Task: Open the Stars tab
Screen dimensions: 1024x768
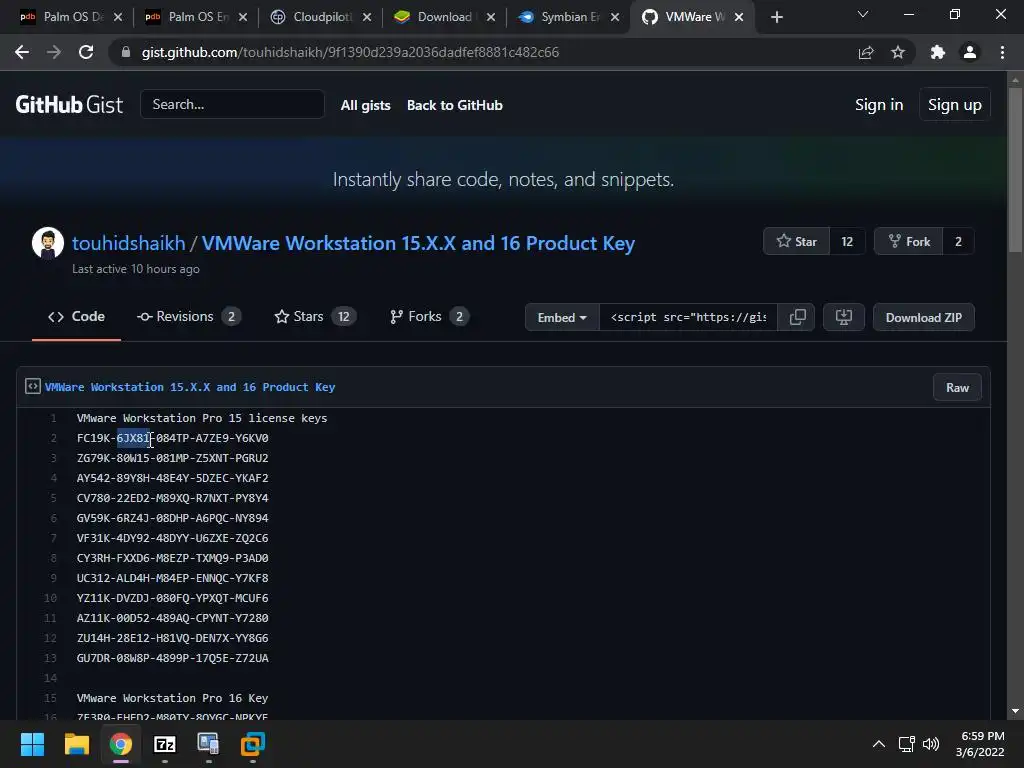Action: pyautogui.click(x=315, y=317)
